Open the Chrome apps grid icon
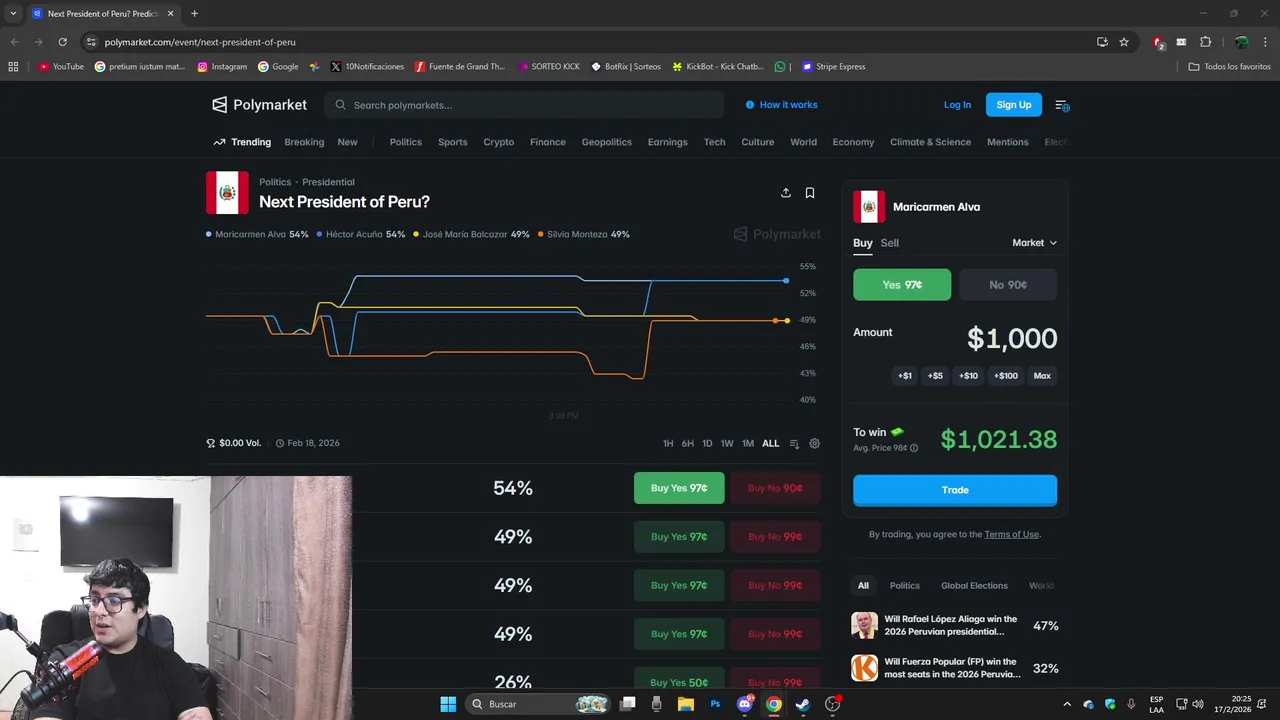The height and width of the screenshot is (720, 1280). click(13, 67)
